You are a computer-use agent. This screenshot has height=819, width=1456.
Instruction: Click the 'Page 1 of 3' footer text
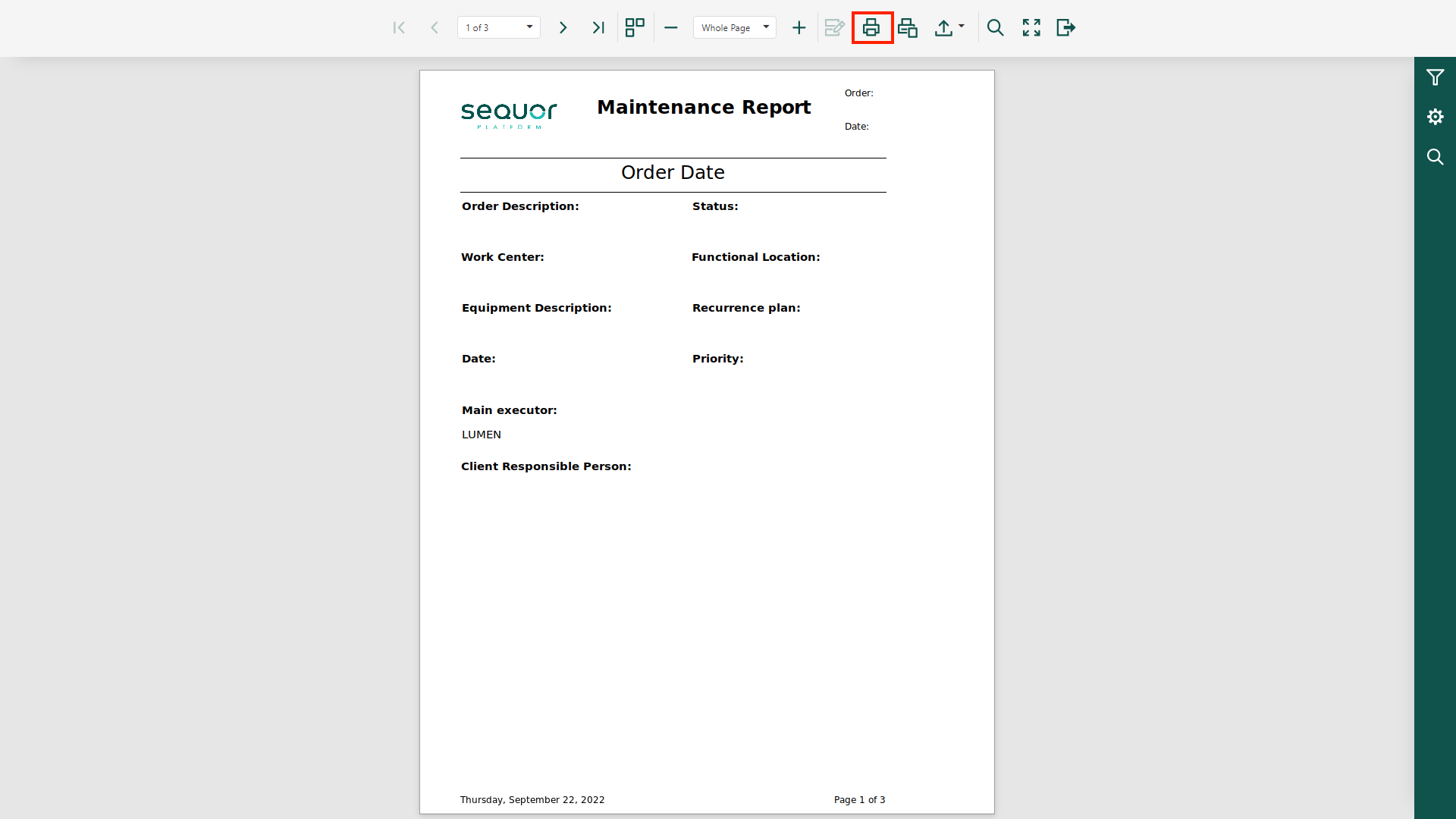[x=860, y=800]
